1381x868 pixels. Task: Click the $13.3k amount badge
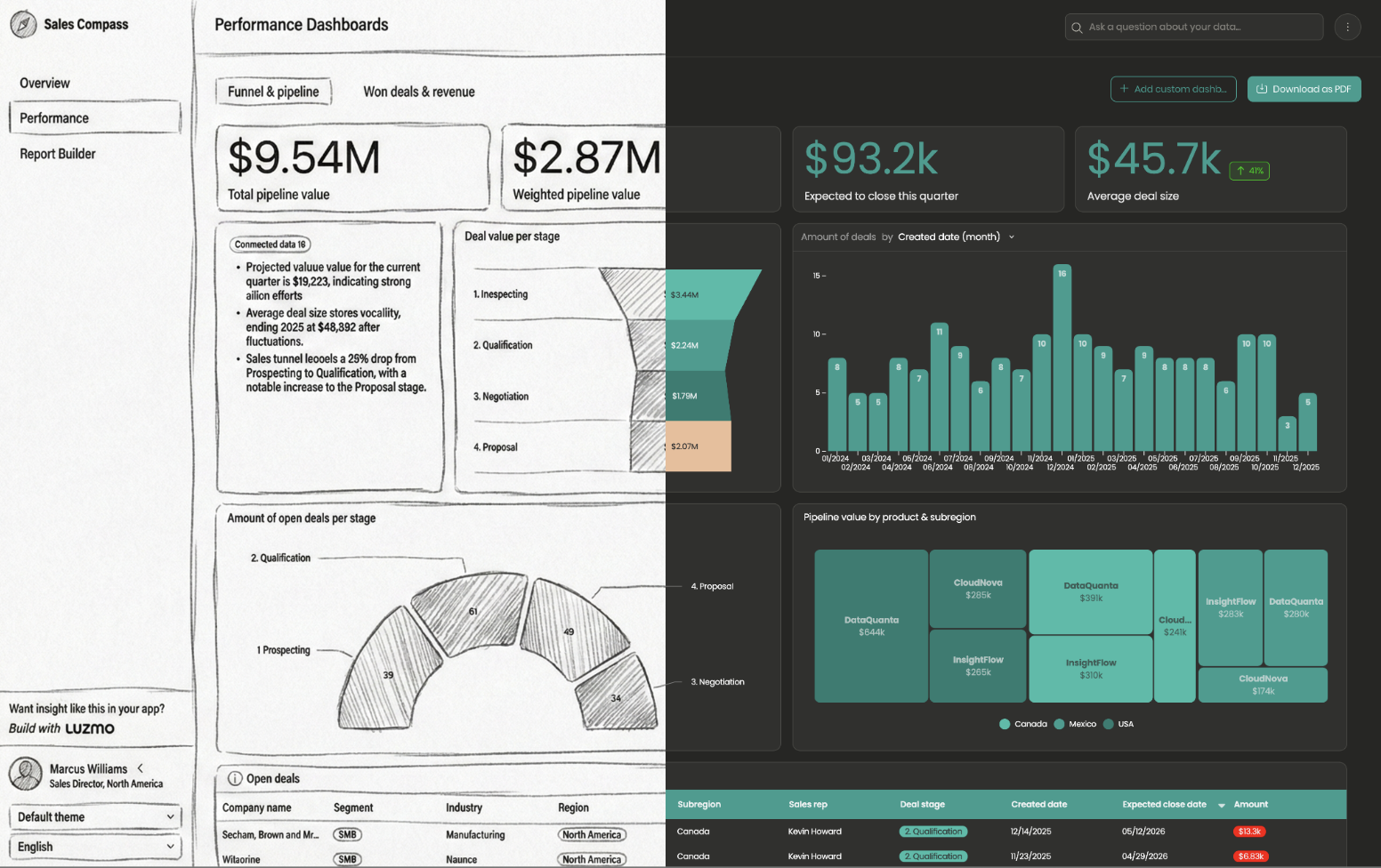[x=1249, y=832]
